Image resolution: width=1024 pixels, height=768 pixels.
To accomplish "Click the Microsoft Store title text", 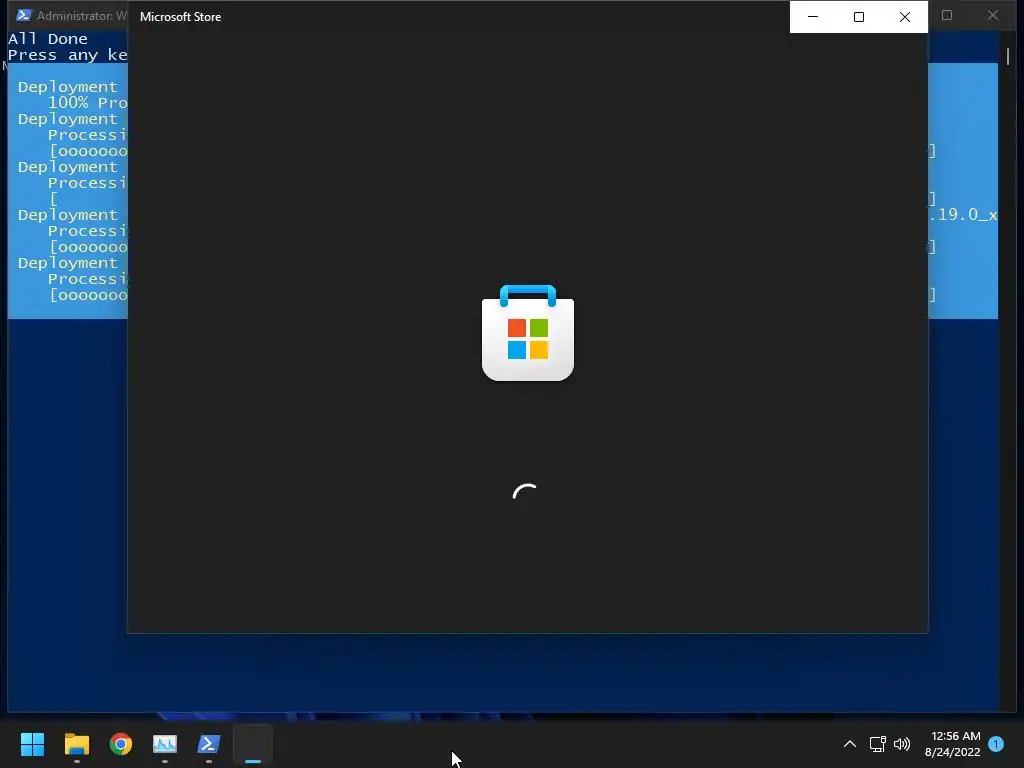I will (x=180, y=17).
